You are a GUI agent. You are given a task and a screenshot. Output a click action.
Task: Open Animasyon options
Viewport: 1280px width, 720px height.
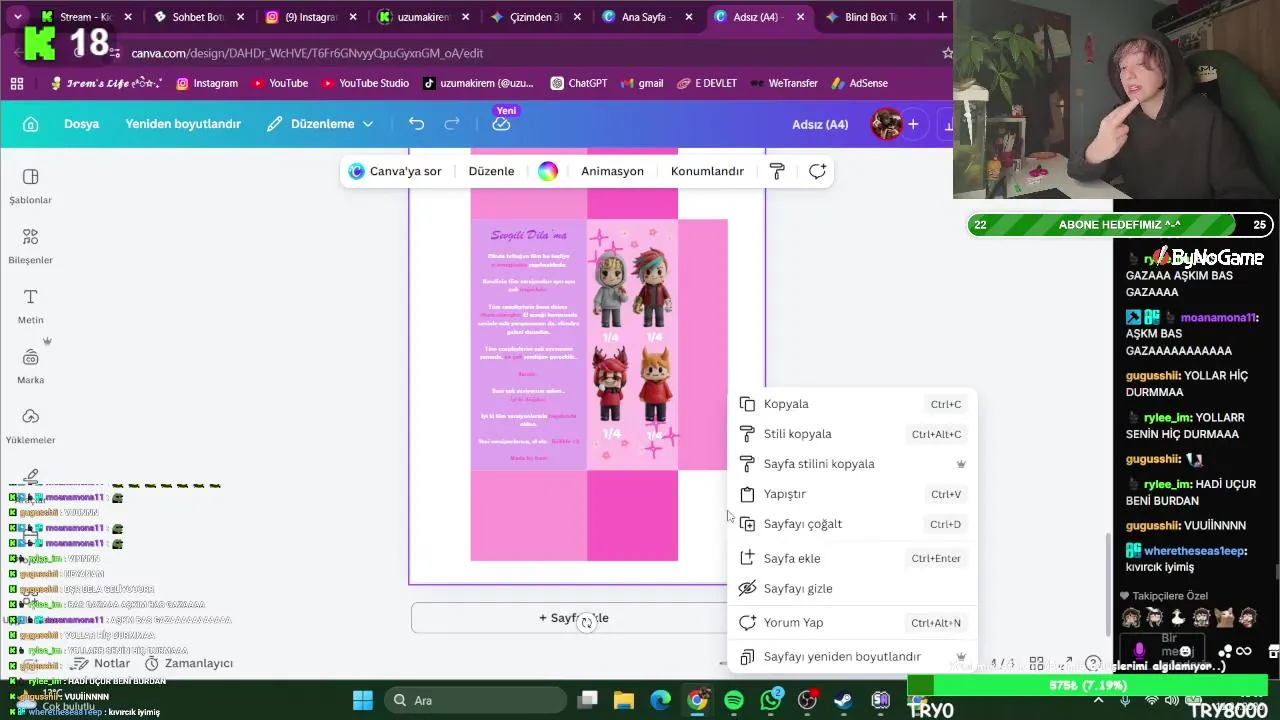[612, 171]
